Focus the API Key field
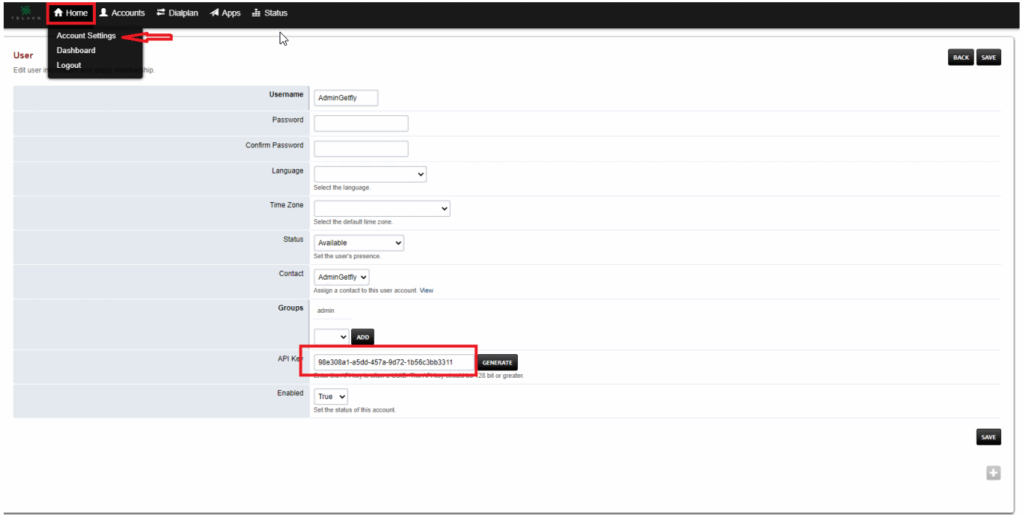 394,362
